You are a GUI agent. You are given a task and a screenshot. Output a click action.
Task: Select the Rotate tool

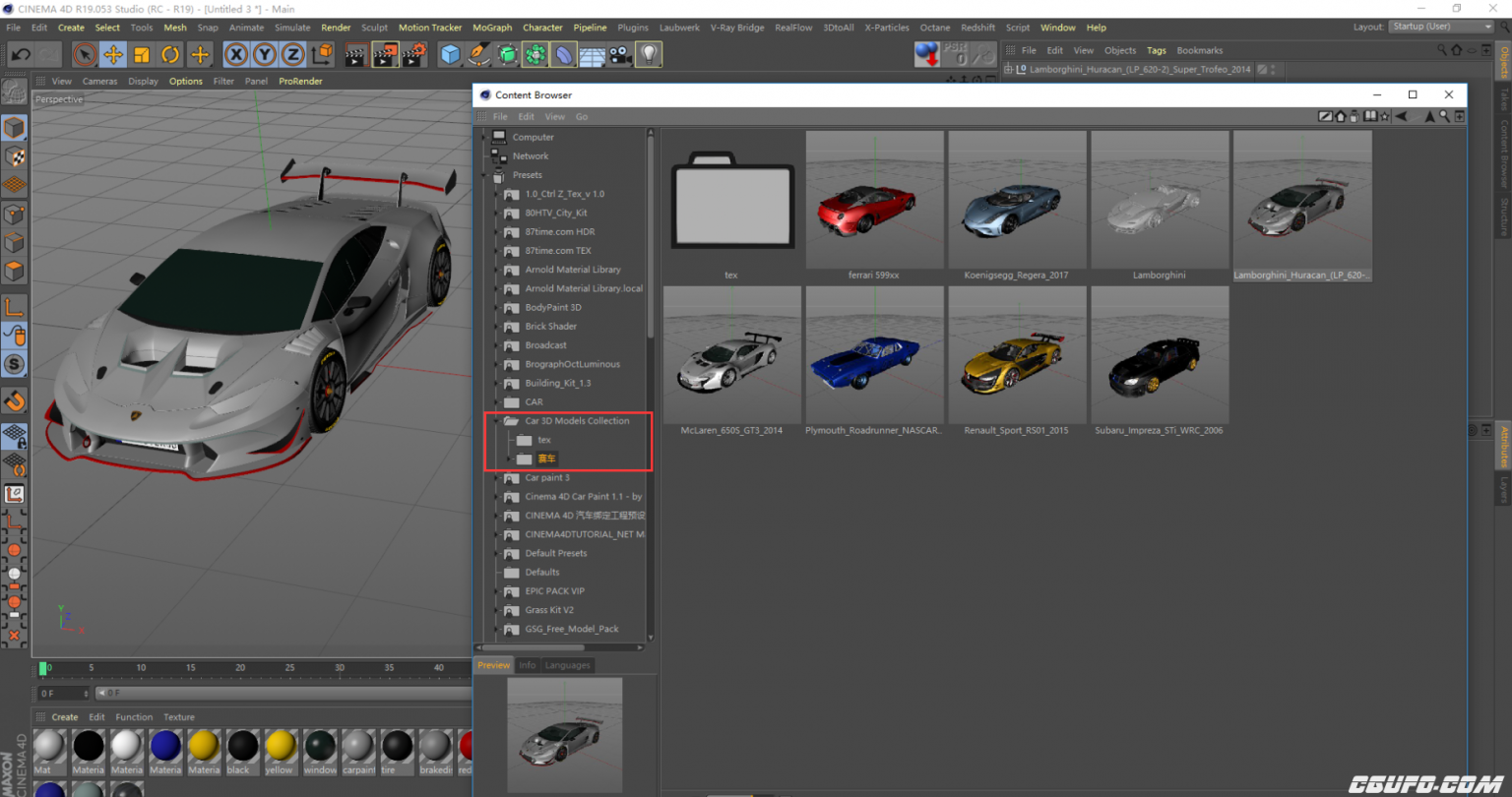click(x=169, y=55)
